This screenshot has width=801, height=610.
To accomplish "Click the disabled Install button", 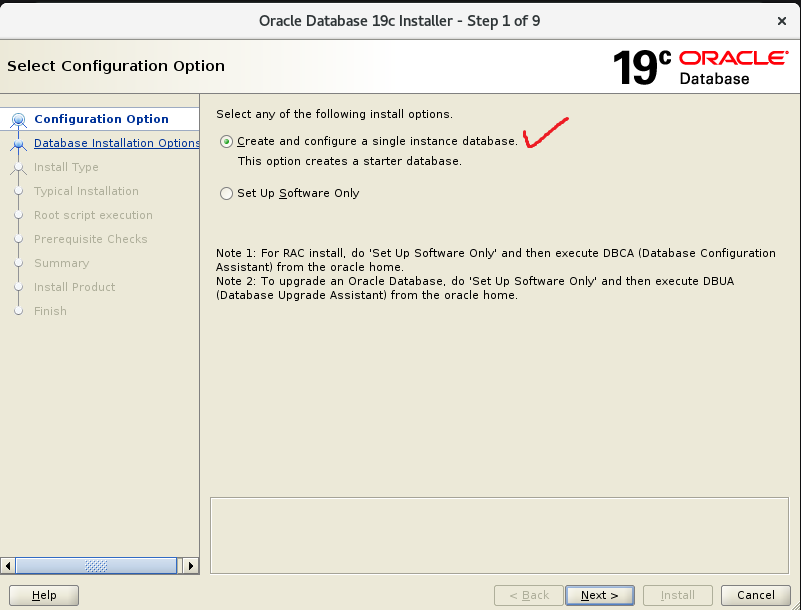I will coord(677,595).
